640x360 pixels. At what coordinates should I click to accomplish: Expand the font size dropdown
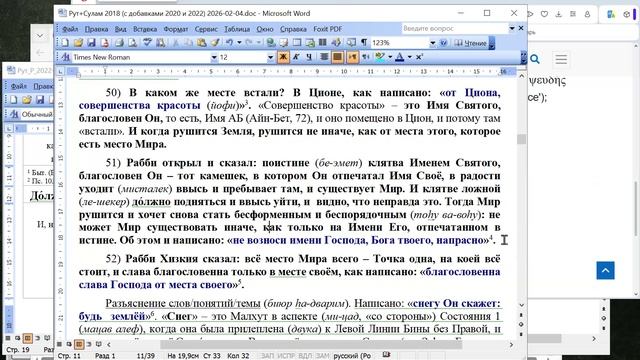270,58
